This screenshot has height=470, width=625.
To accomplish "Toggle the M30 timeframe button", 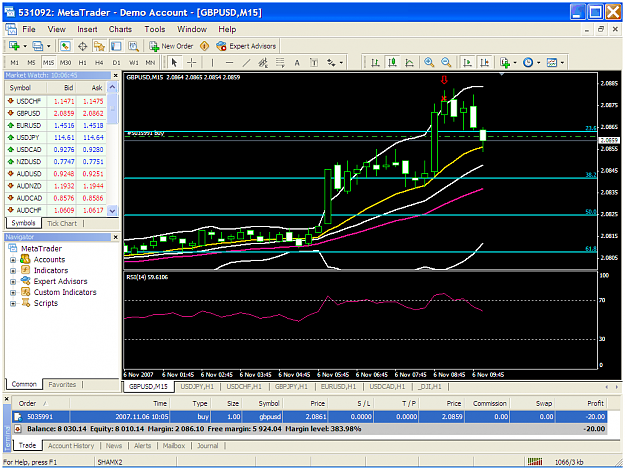I will [65, 63].
